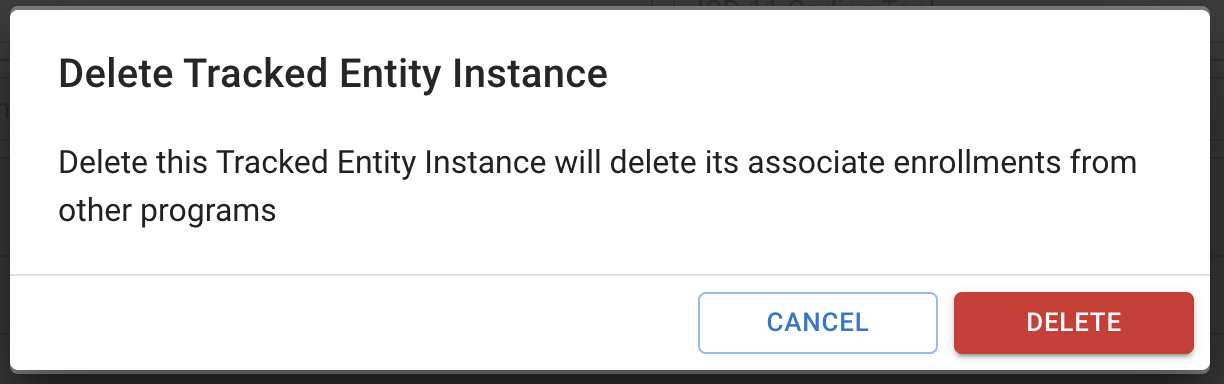The width and height of the screenshot is (1224, 384).
Task: Select the 'Delete Tracked Entity Instance' dialog title
Action: (x=333, y=75)
